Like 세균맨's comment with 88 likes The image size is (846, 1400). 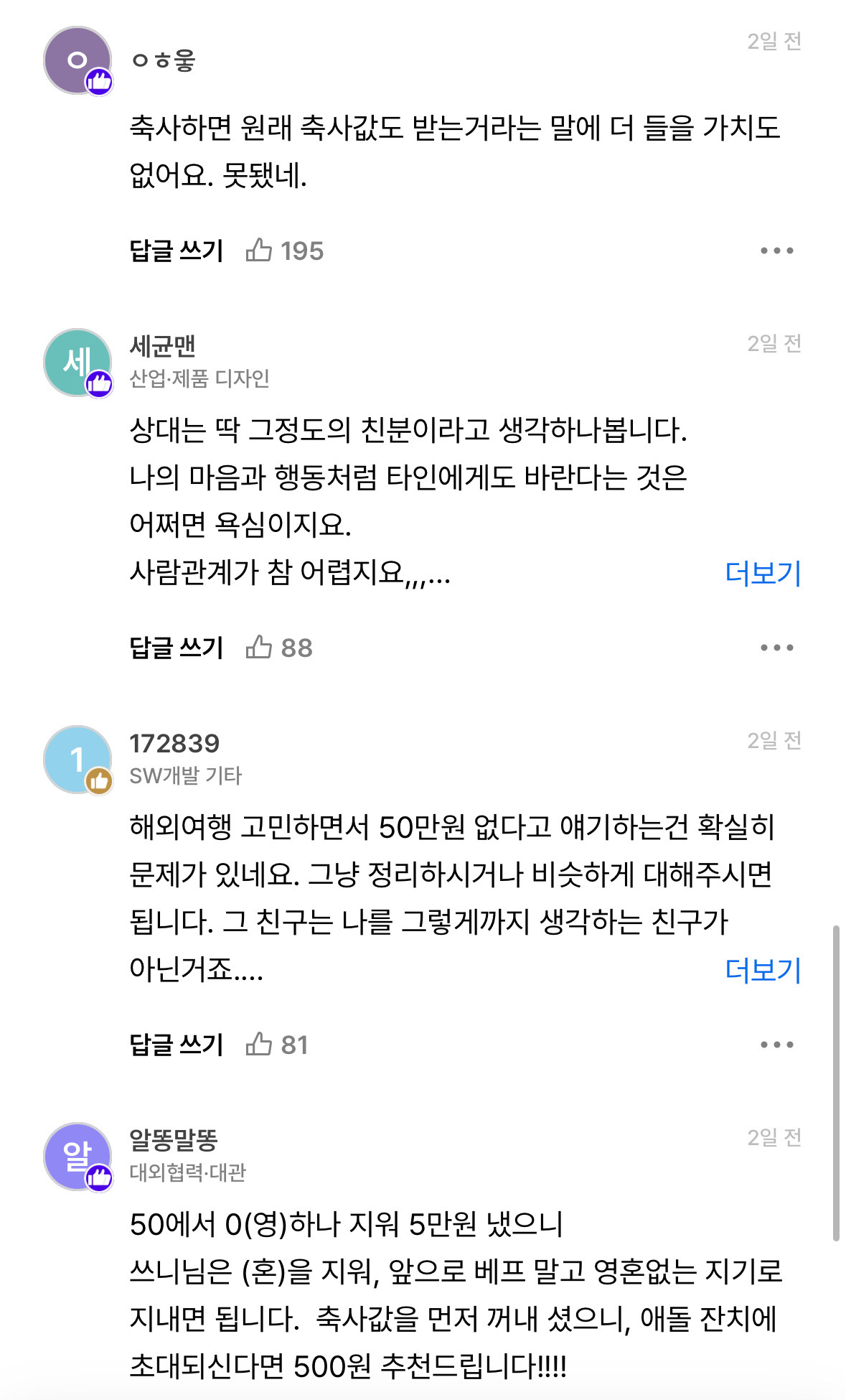279,648
